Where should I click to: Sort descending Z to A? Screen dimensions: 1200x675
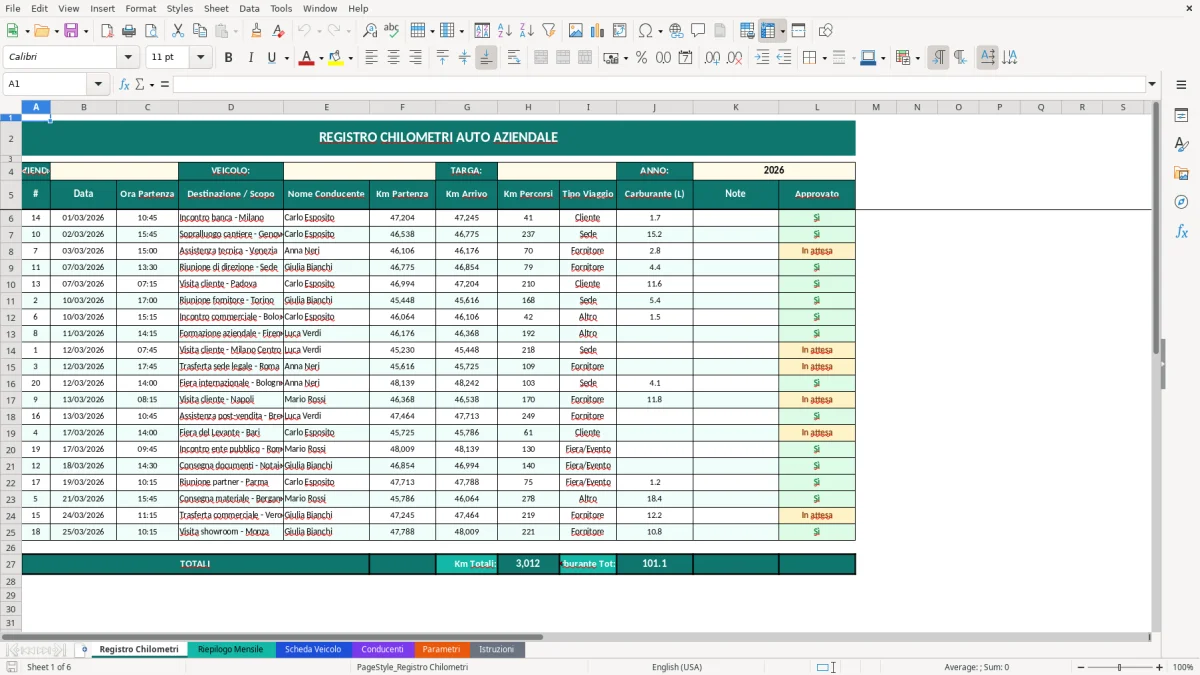(526, 31)
